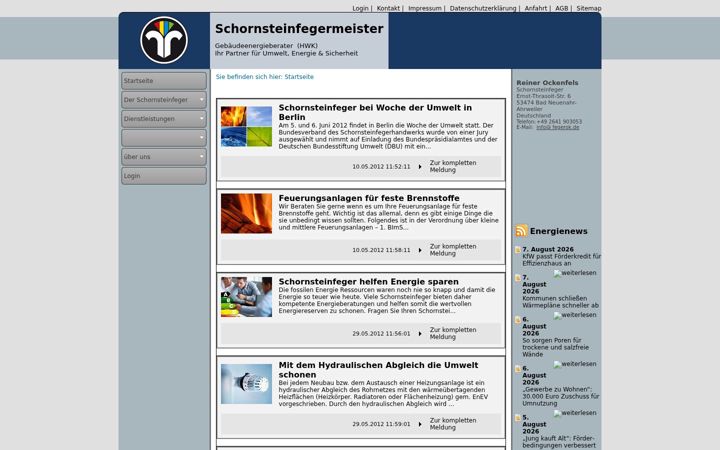Click the arrow icon beside 10.05.2012 11:58:11
Screen dimensions: 720x450
420,250
